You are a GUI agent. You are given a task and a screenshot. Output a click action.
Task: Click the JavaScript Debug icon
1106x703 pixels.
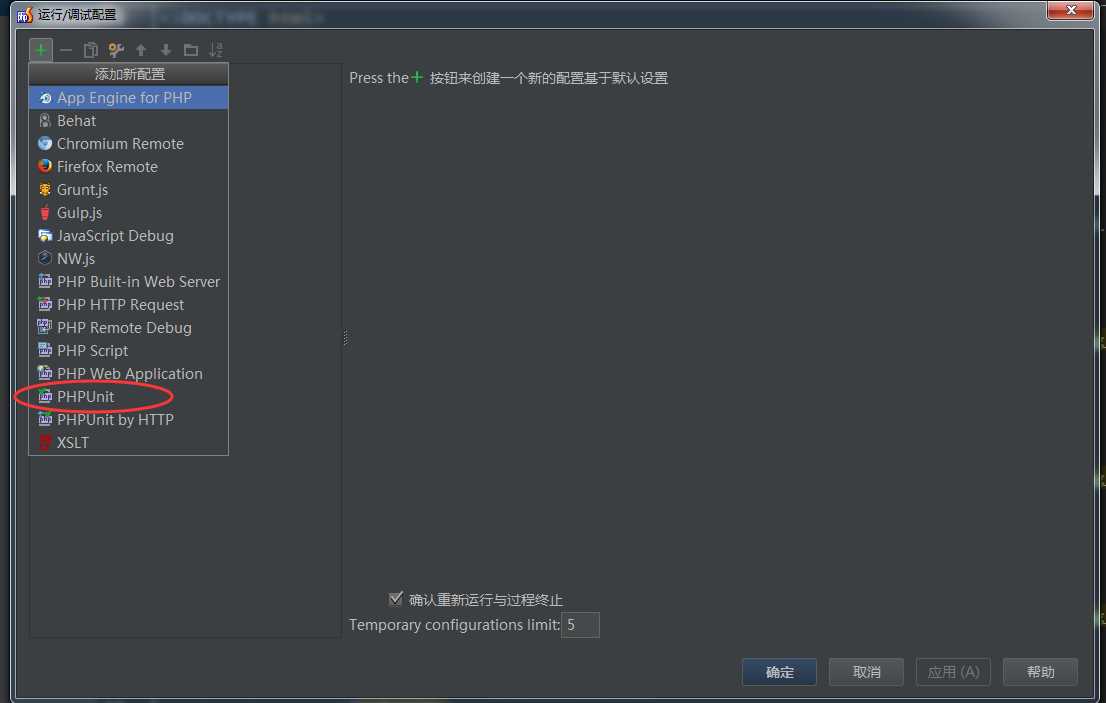[45, 236]
